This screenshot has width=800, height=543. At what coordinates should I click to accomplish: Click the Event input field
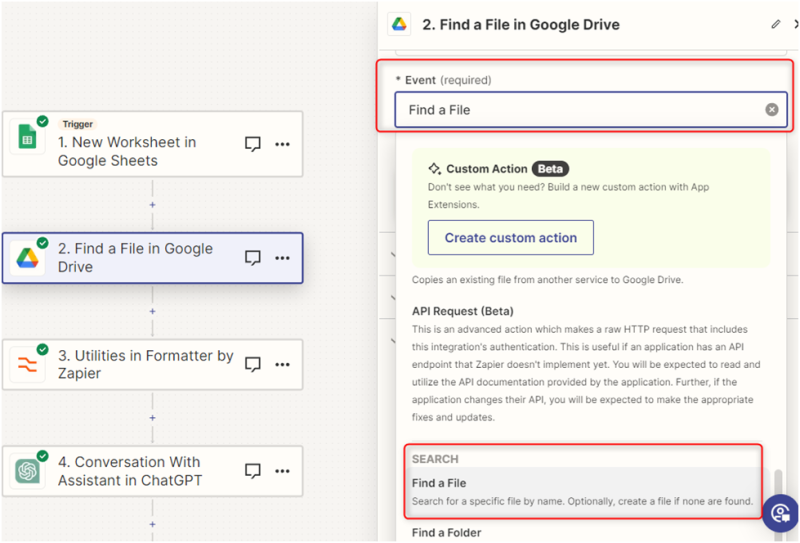coord(575,110)
